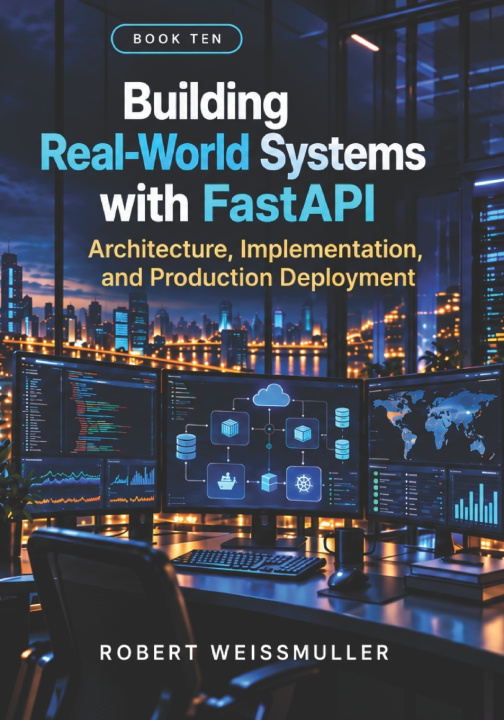Select the word "Building" in the title
504x720 pixels.
206,104
